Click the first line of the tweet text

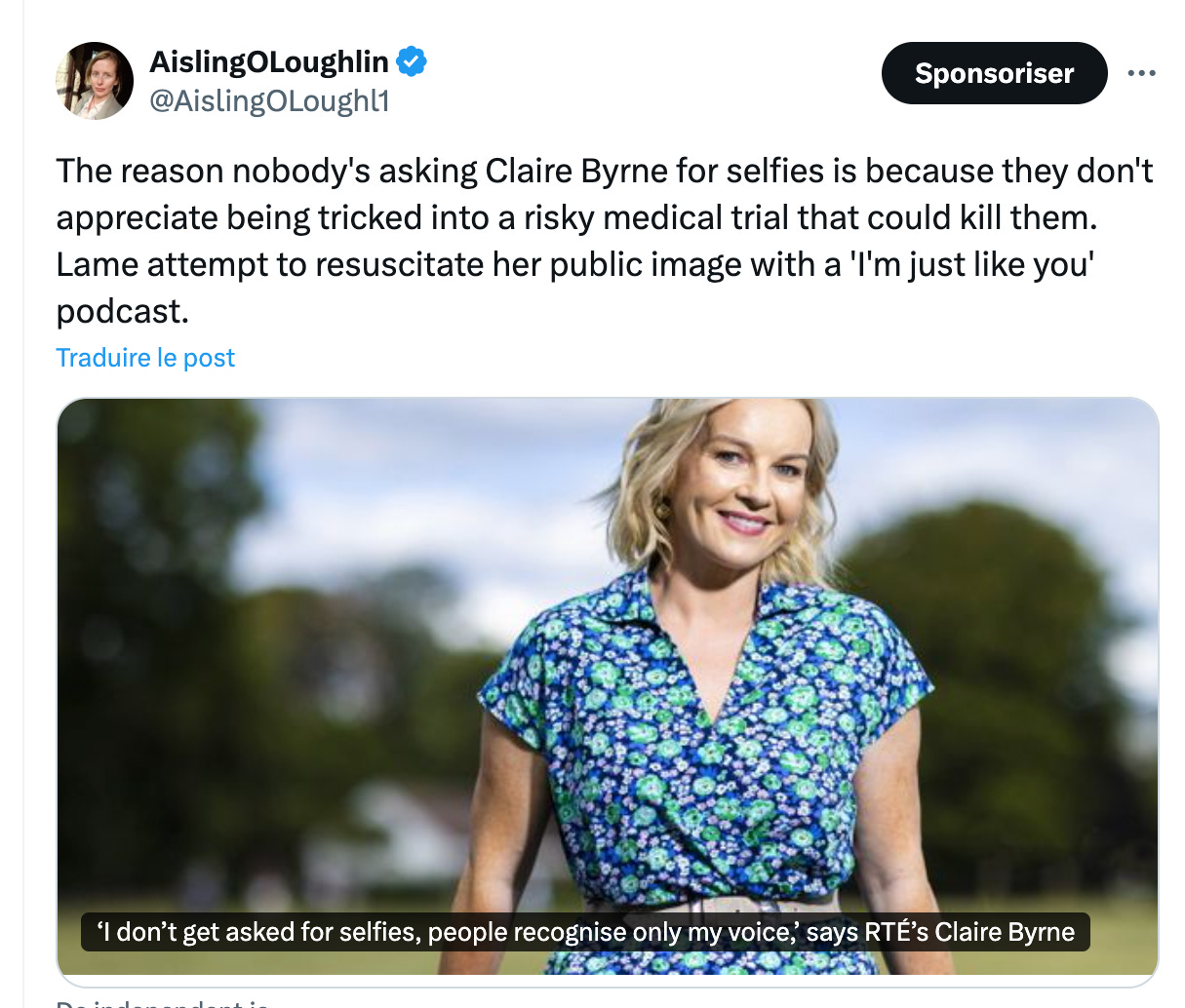click(x=605, y=172)
